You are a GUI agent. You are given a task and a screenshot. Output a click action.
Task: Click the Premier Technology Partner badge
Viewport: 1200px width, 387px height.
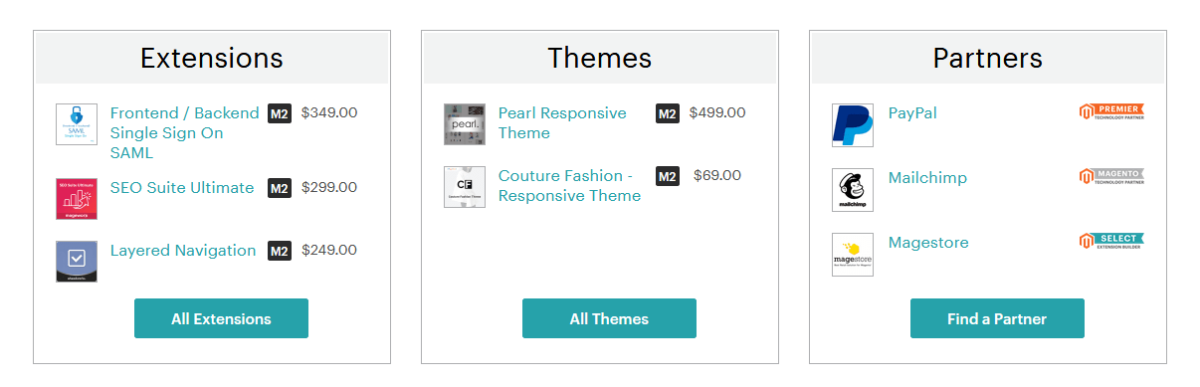(x=1111, y=112)
